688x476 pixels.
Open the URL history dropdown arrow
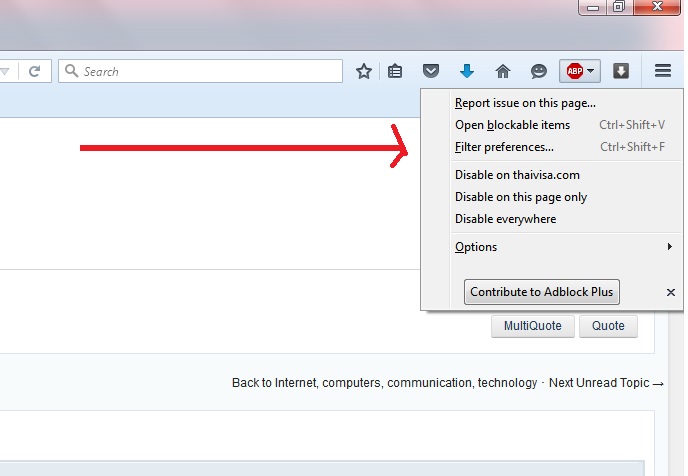tap(5, 71)
